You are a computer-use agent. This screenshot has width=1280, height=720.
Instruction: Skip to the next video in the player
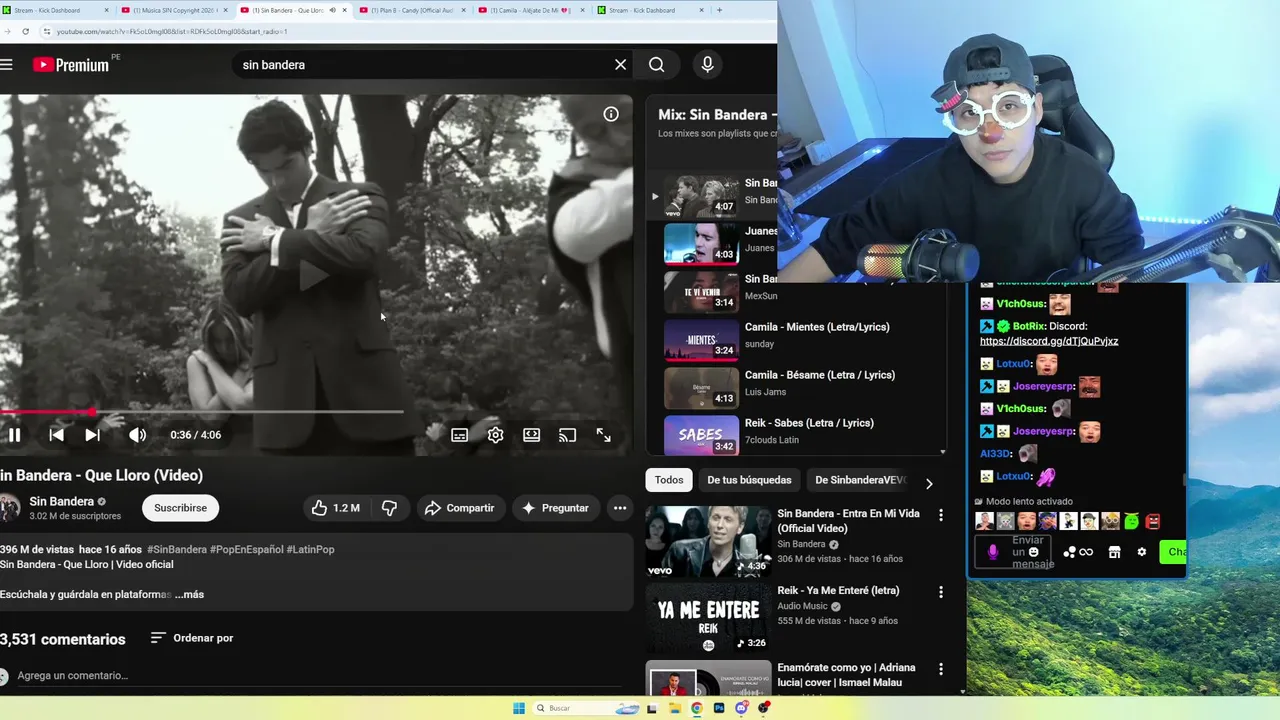point(92,435)
